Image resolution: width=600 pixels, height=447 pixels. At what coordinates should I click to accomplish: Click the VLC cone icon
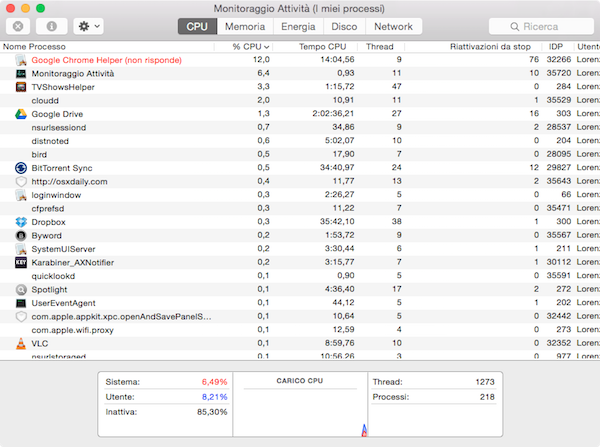click(21, 343)
